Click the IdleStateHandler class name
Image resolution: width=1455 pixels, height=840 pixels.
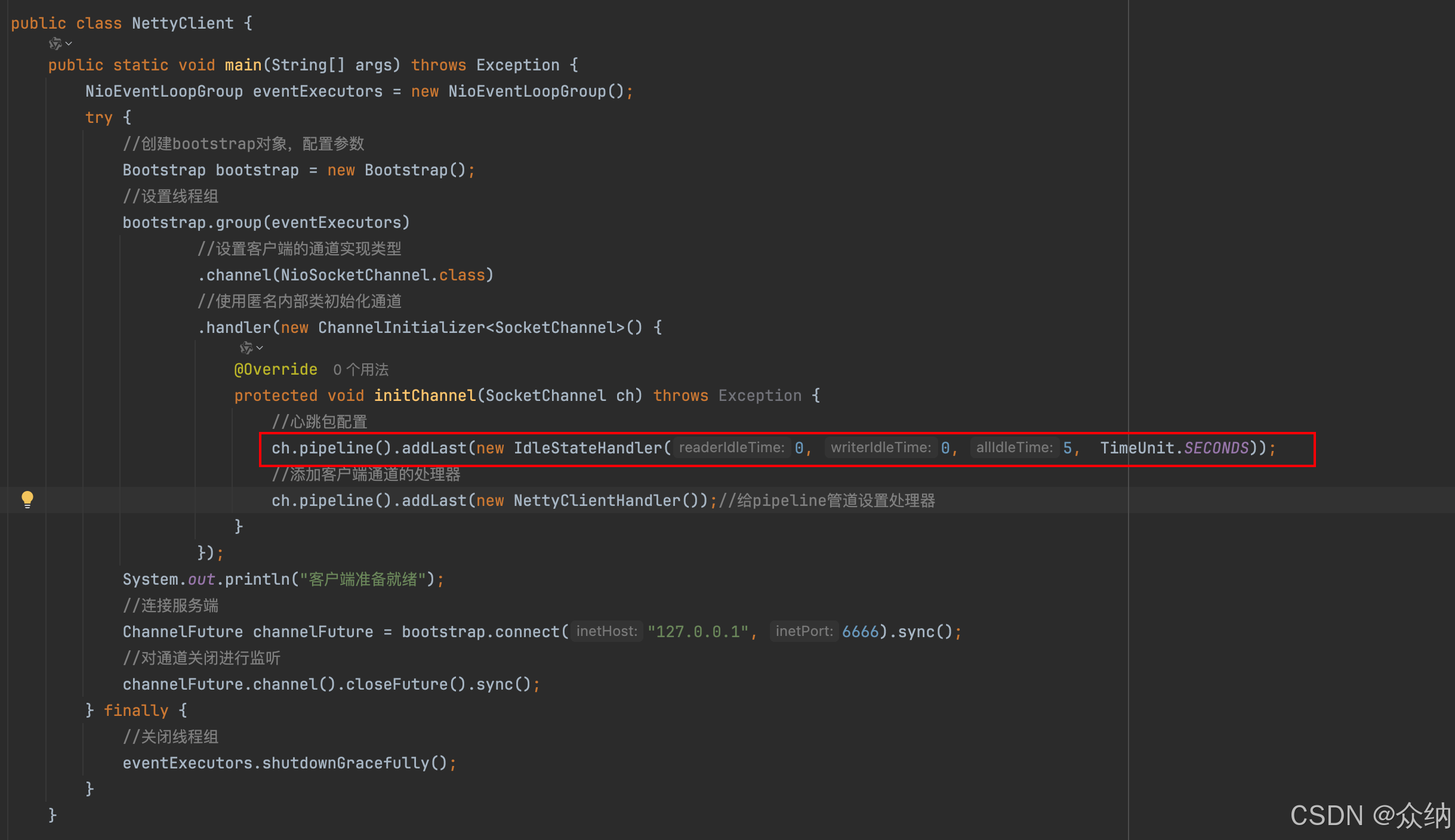point(588,448)
